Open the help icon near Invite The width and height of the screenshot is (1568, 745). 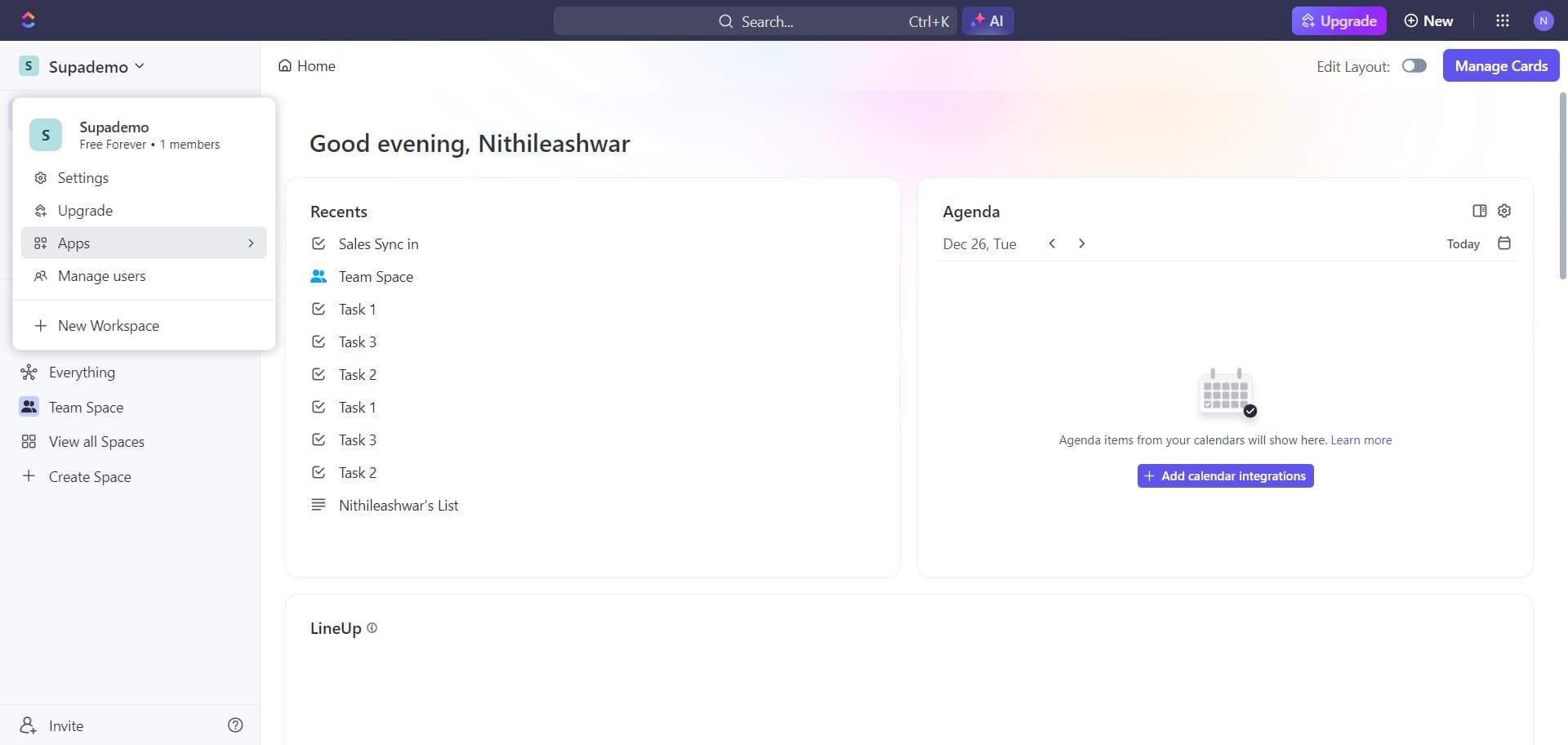click(235, 725)
